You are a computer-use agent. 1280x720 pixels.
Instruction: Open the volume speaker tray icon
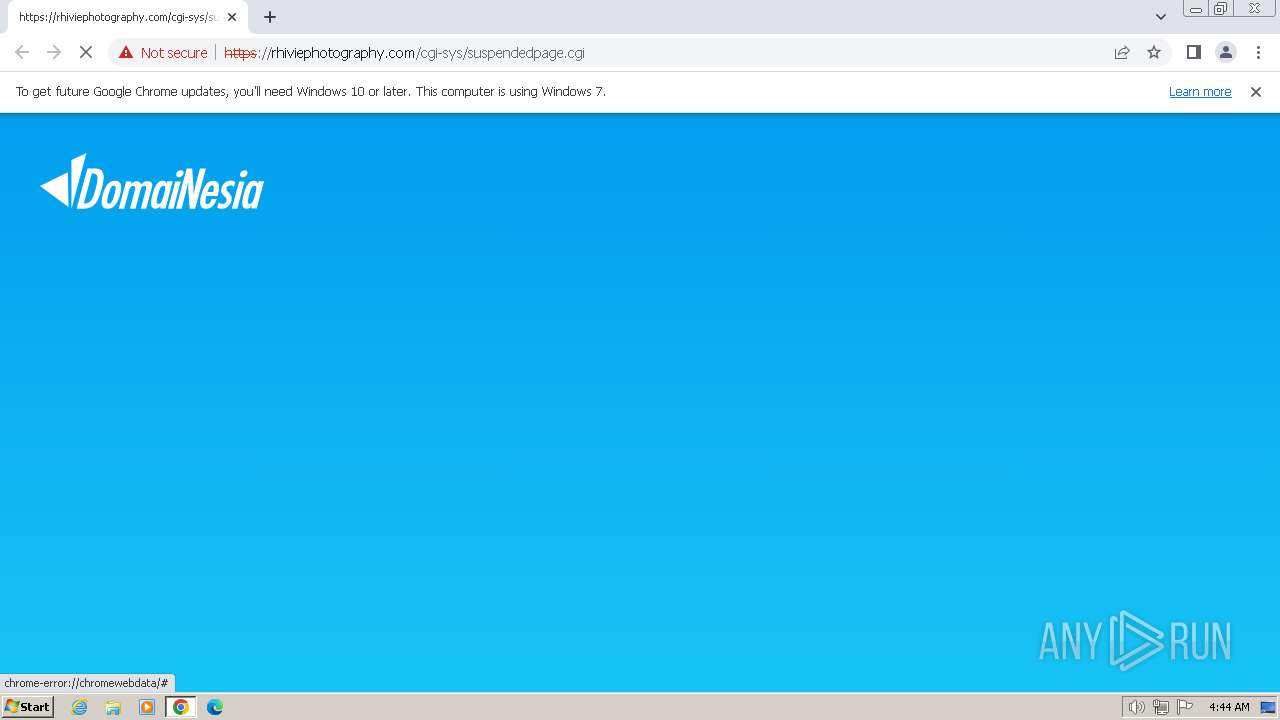[x=1136, y=707]
